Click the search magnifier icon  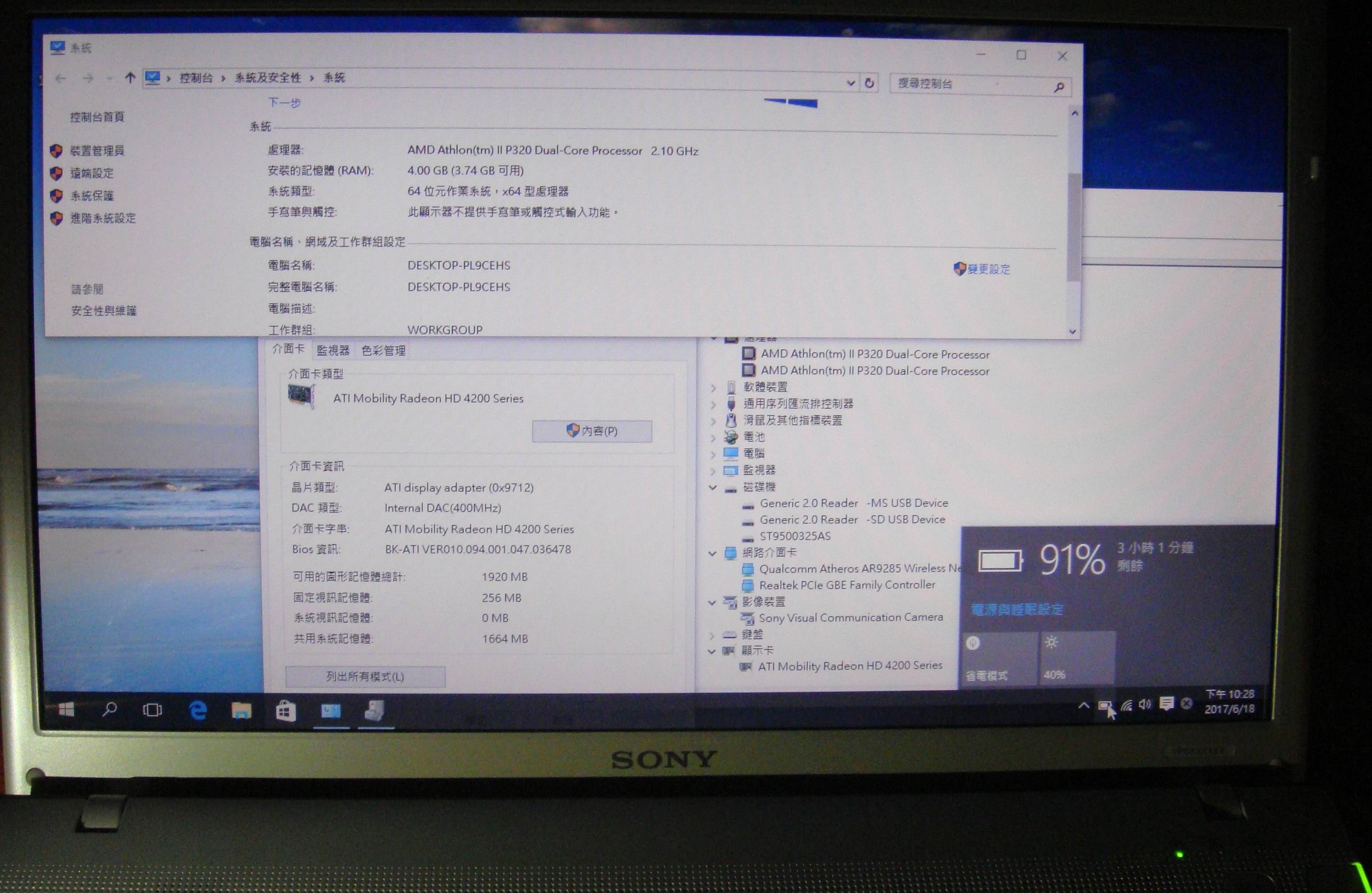point(1058,87)
